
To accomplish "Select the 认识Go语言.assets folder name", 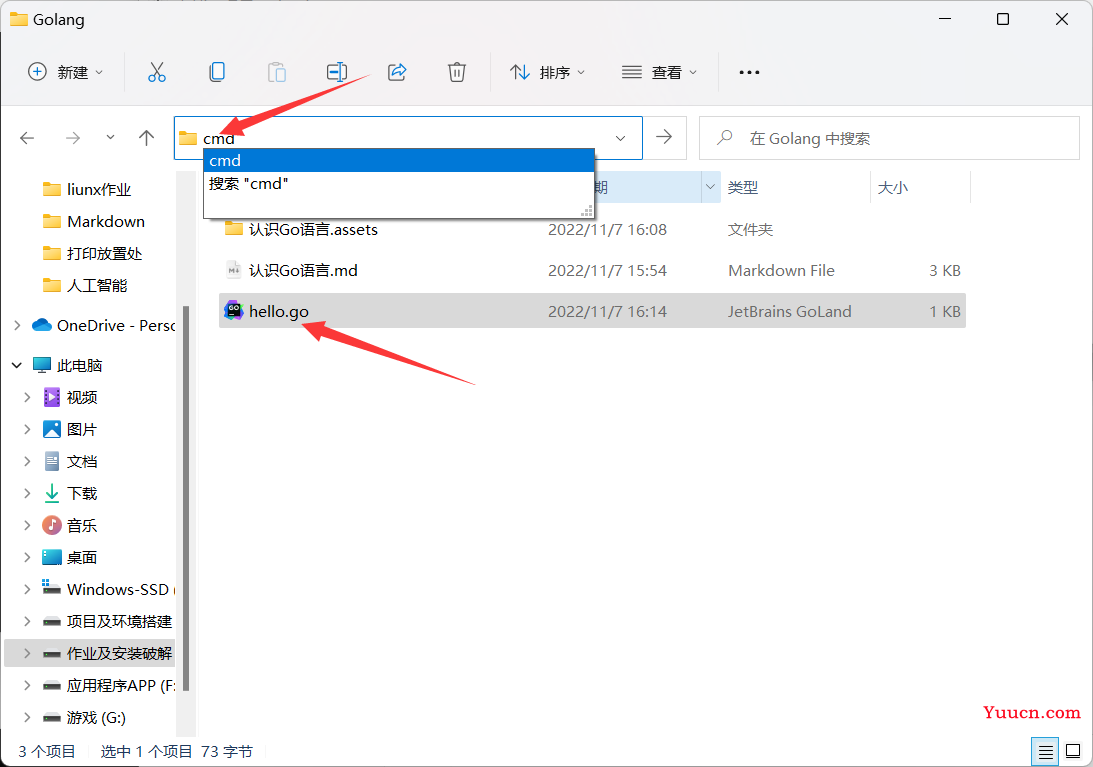I will (x=313, y=229).
